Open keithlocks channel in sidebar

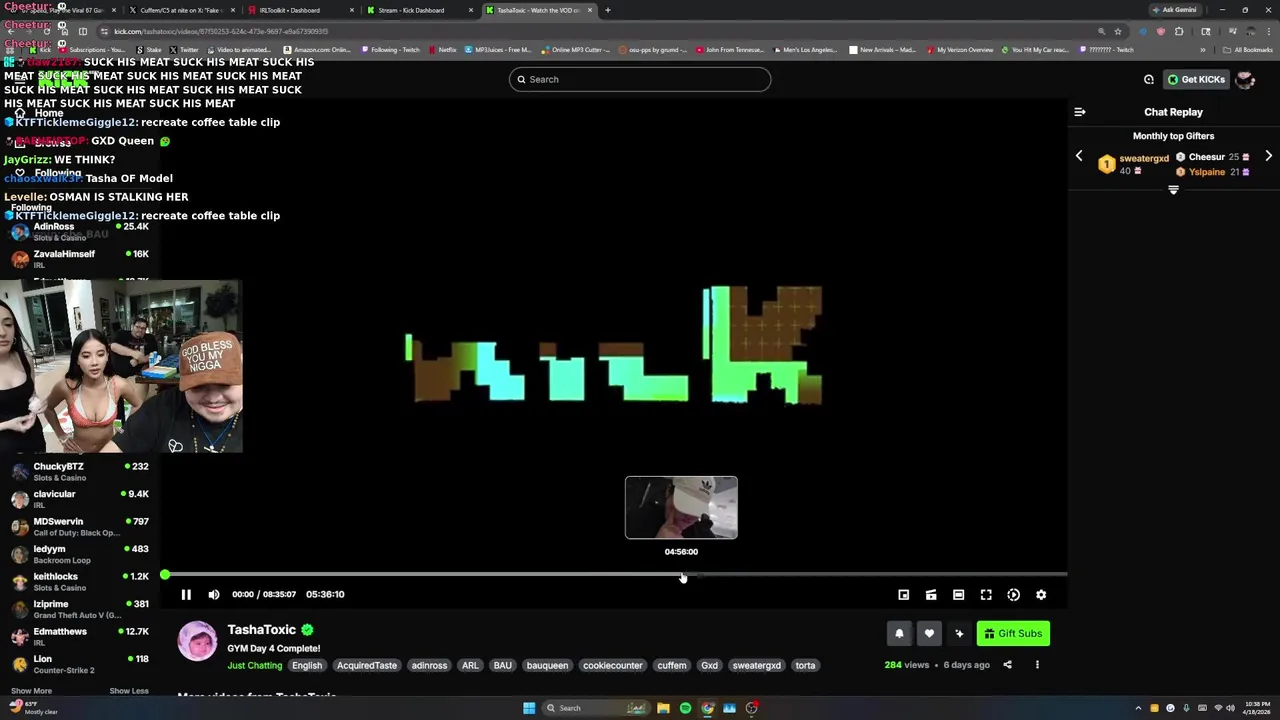point(80,582)
